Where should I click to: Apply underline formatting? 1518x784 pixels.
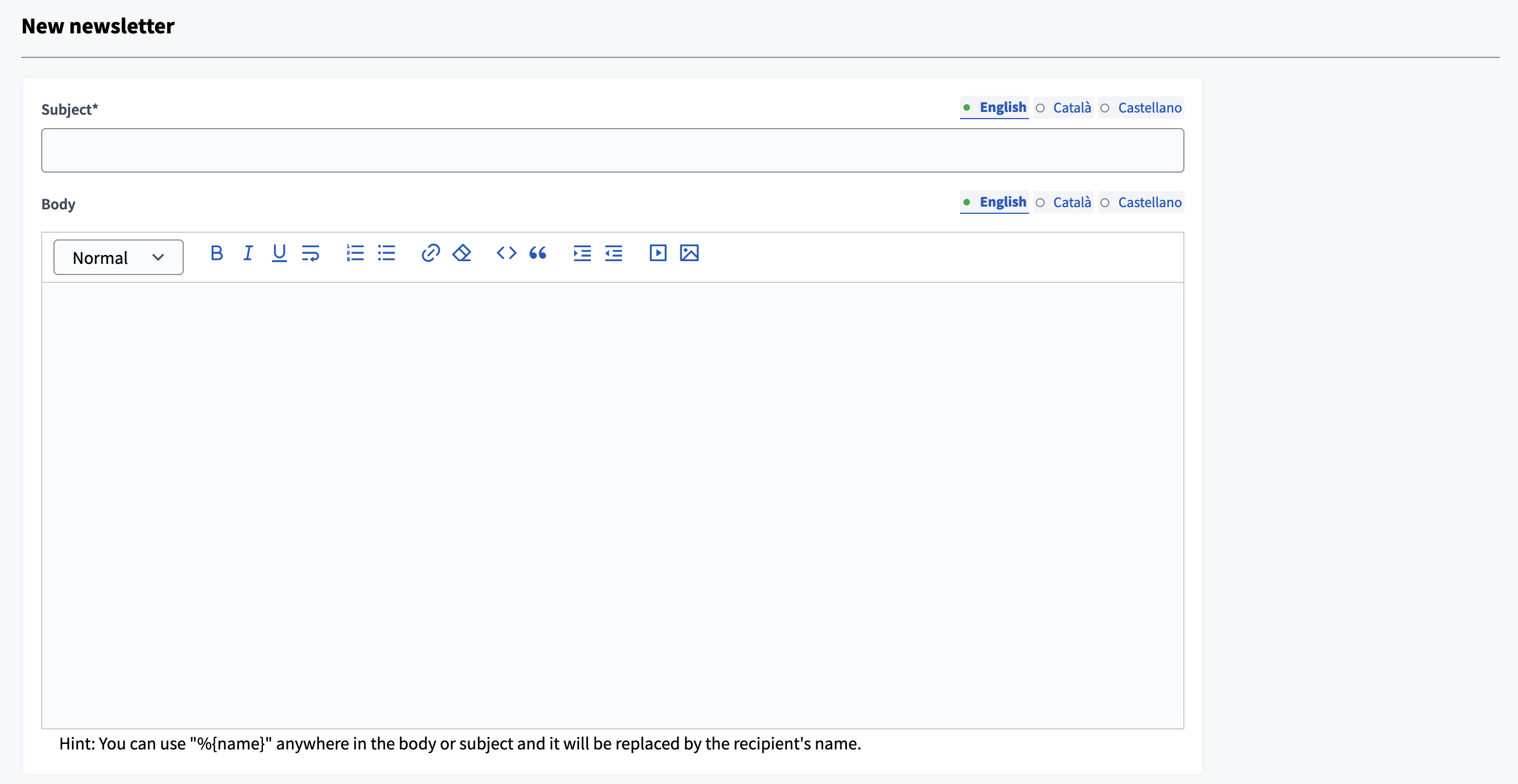point(279,253)
